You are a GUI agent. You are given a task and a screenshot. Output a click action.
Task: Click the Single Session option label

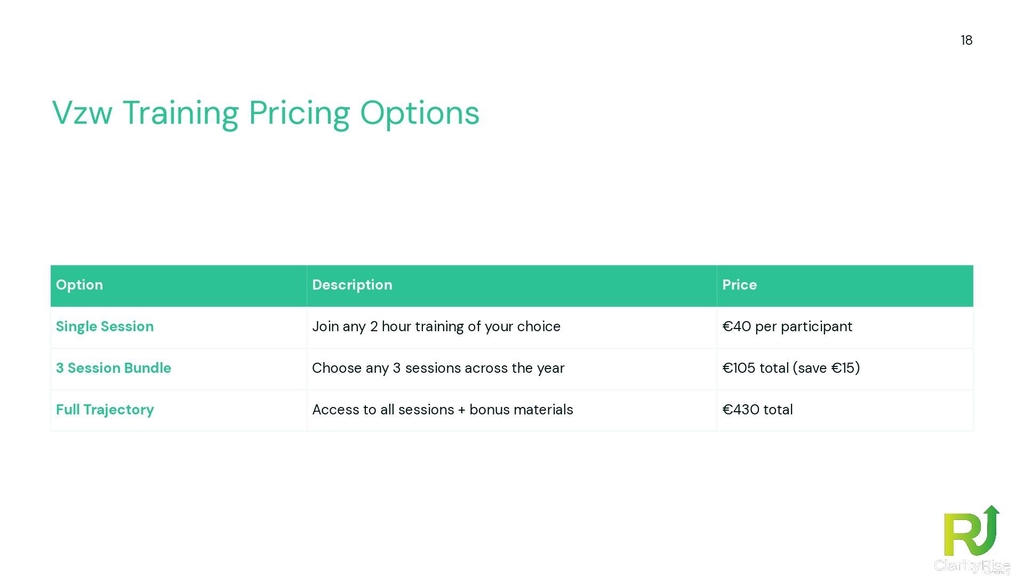click(105, 327)
